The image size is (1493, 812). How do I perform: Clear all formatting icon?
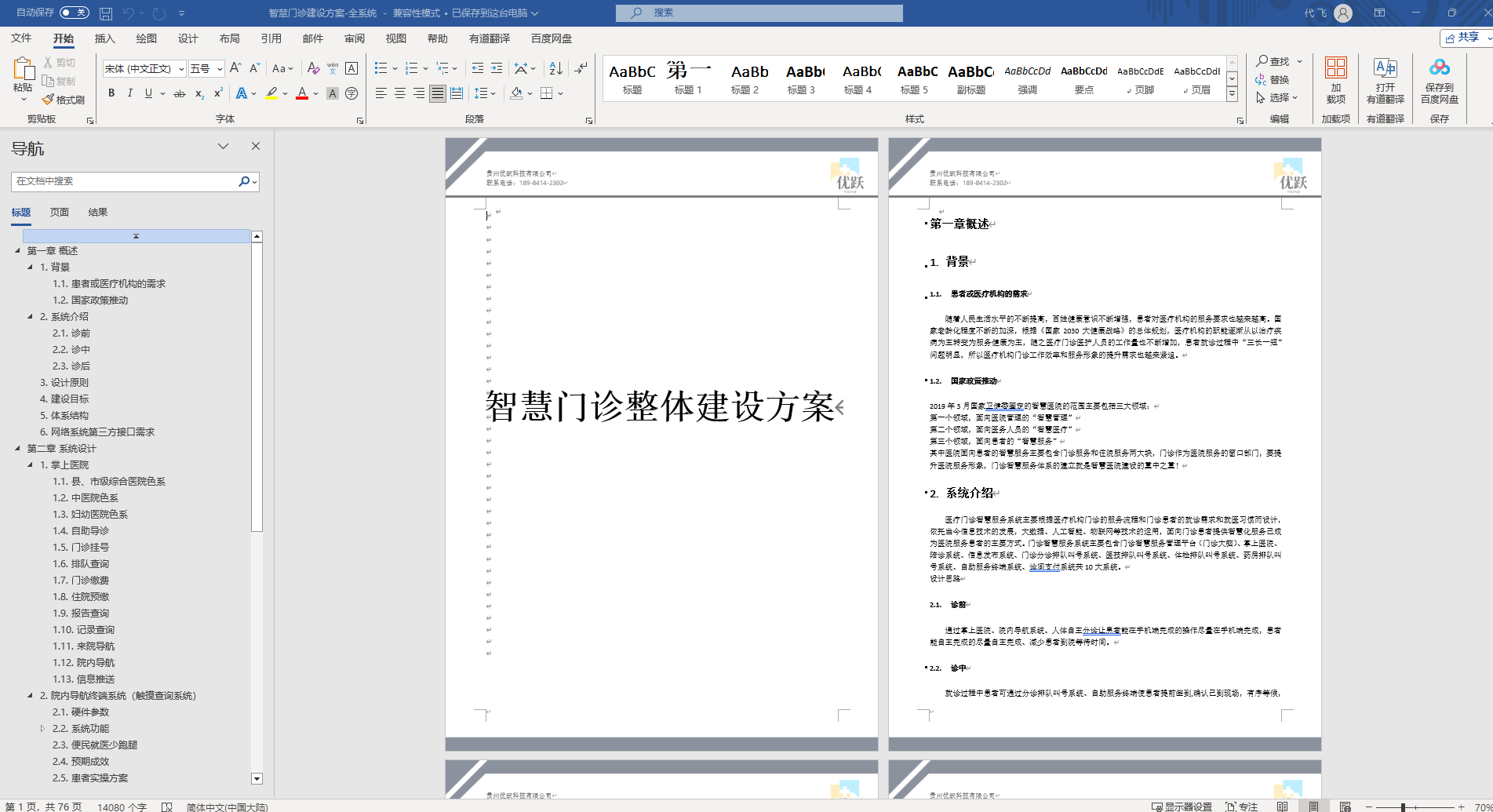[313, 68]
